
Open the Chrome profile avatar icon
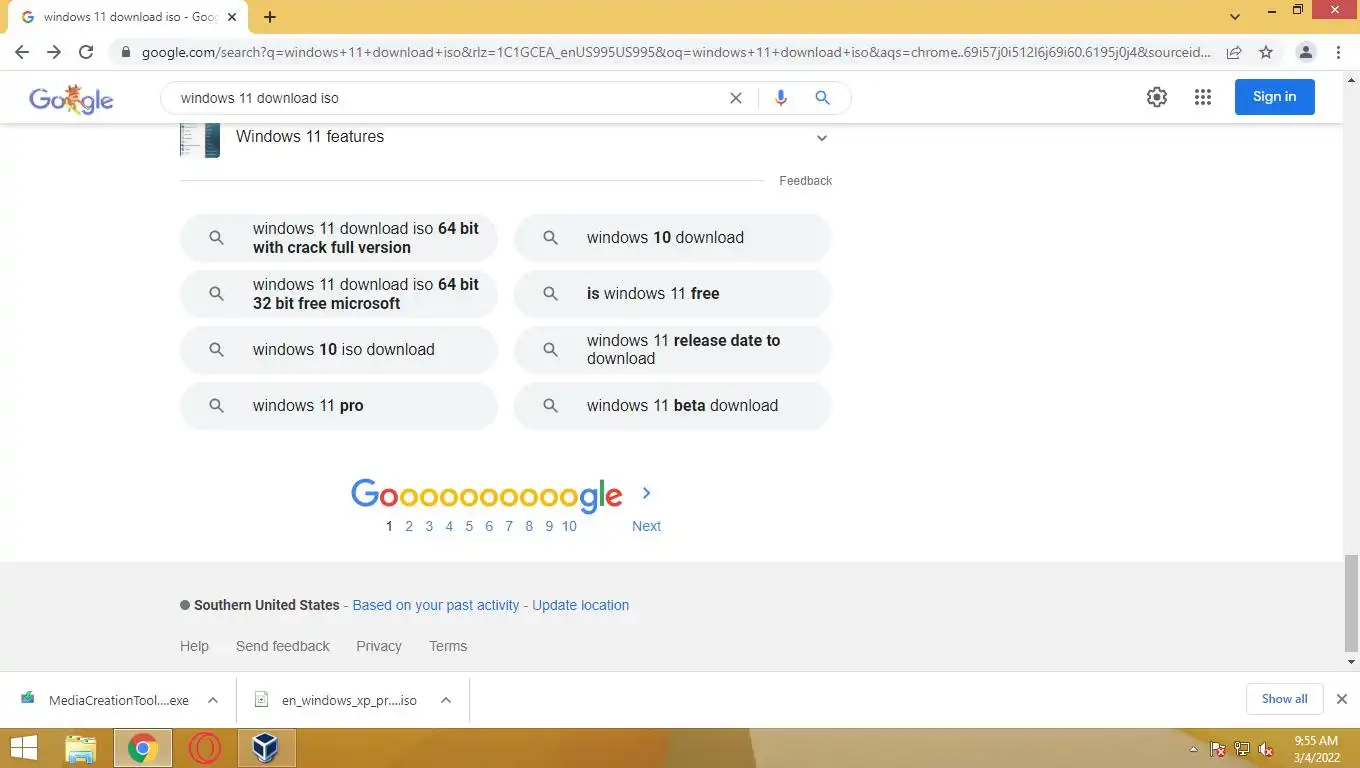tap(1306, 52)
